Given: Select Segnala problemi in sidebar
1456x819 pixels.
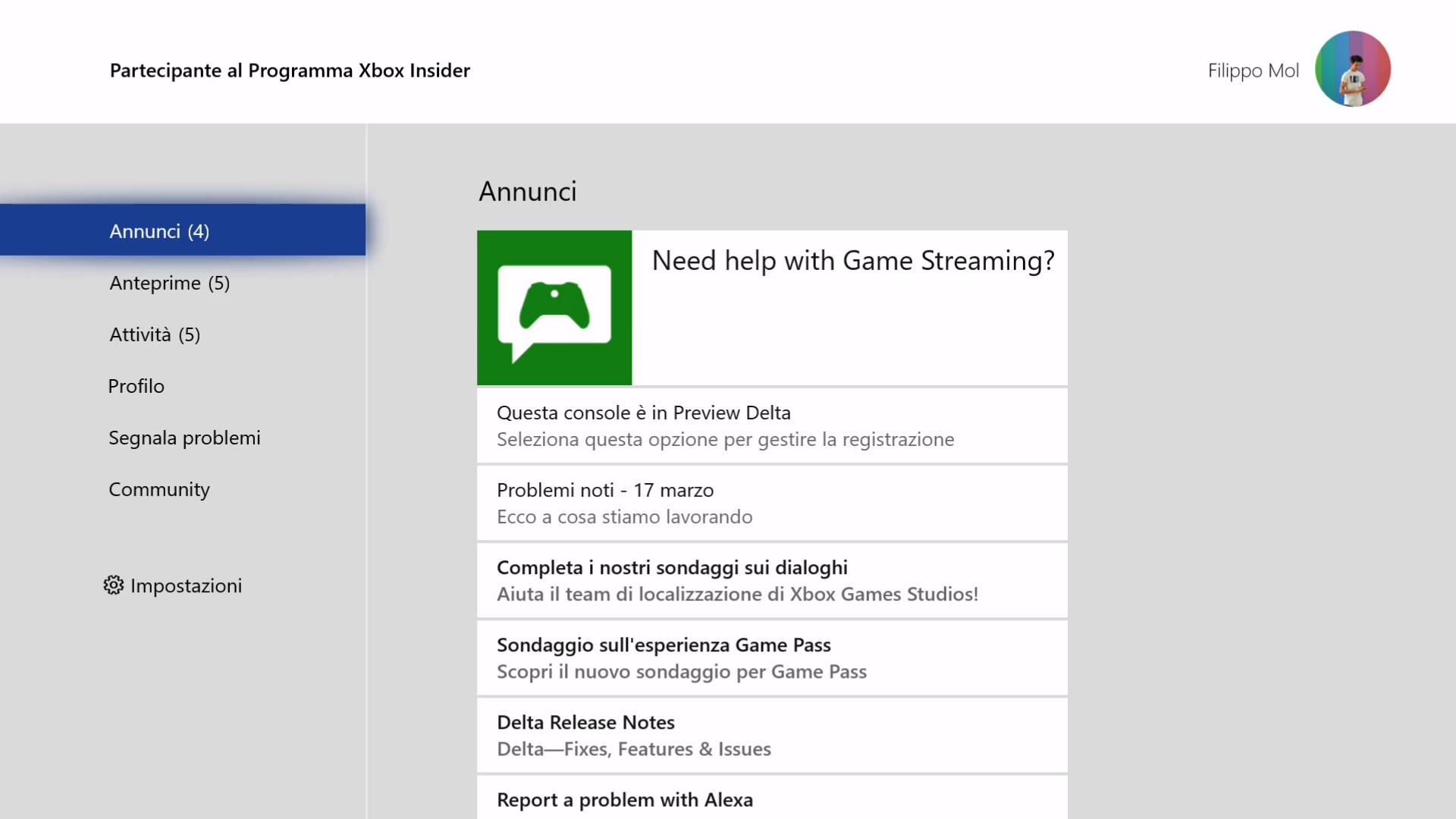Looking at the screenshot, I should (184, 438).
